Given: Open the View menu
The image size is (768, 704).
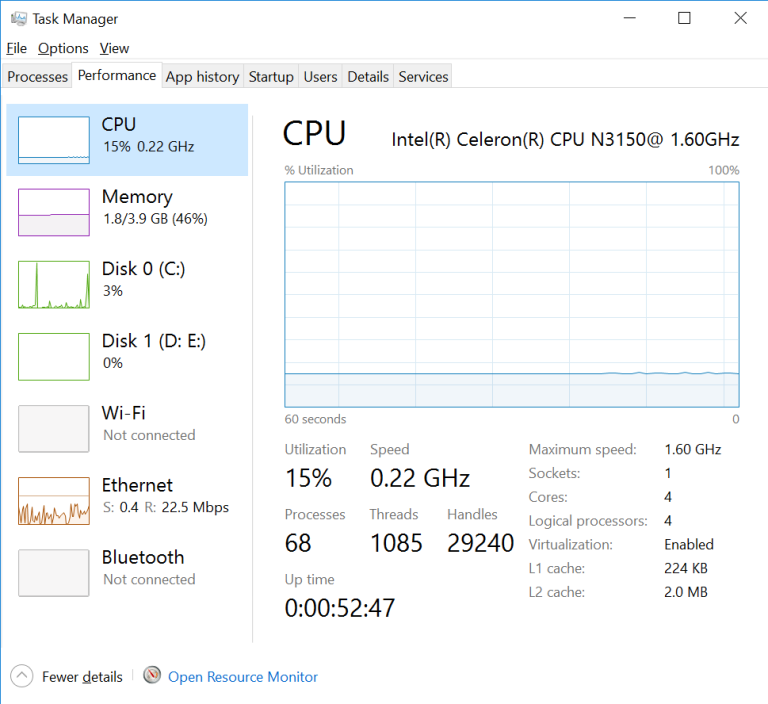Looking at the screenshot, I should (x=114, y=49).
